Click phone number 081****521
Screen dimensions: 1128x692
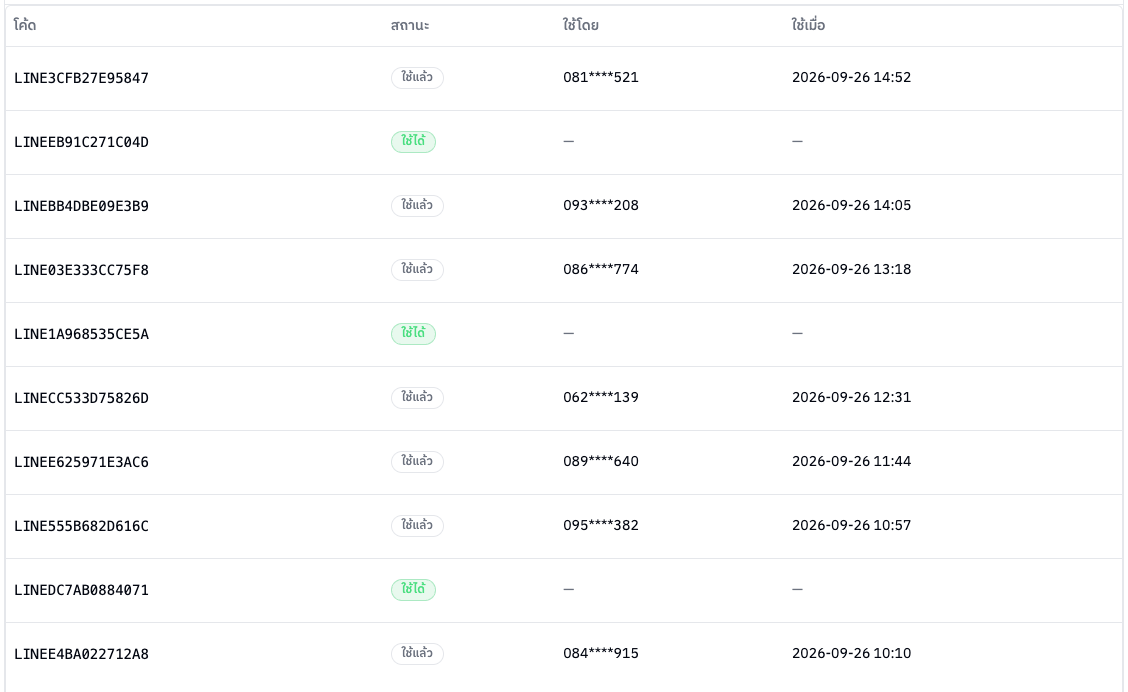601,77
